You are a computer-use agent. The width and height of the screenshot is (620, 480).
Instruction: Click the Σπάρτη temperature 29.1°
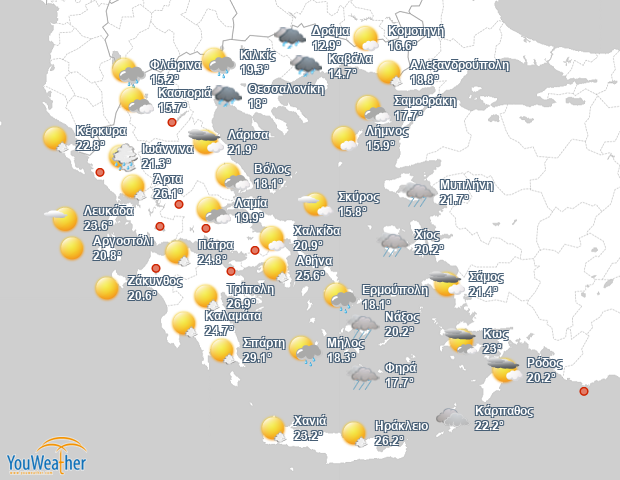click(258, 357)
